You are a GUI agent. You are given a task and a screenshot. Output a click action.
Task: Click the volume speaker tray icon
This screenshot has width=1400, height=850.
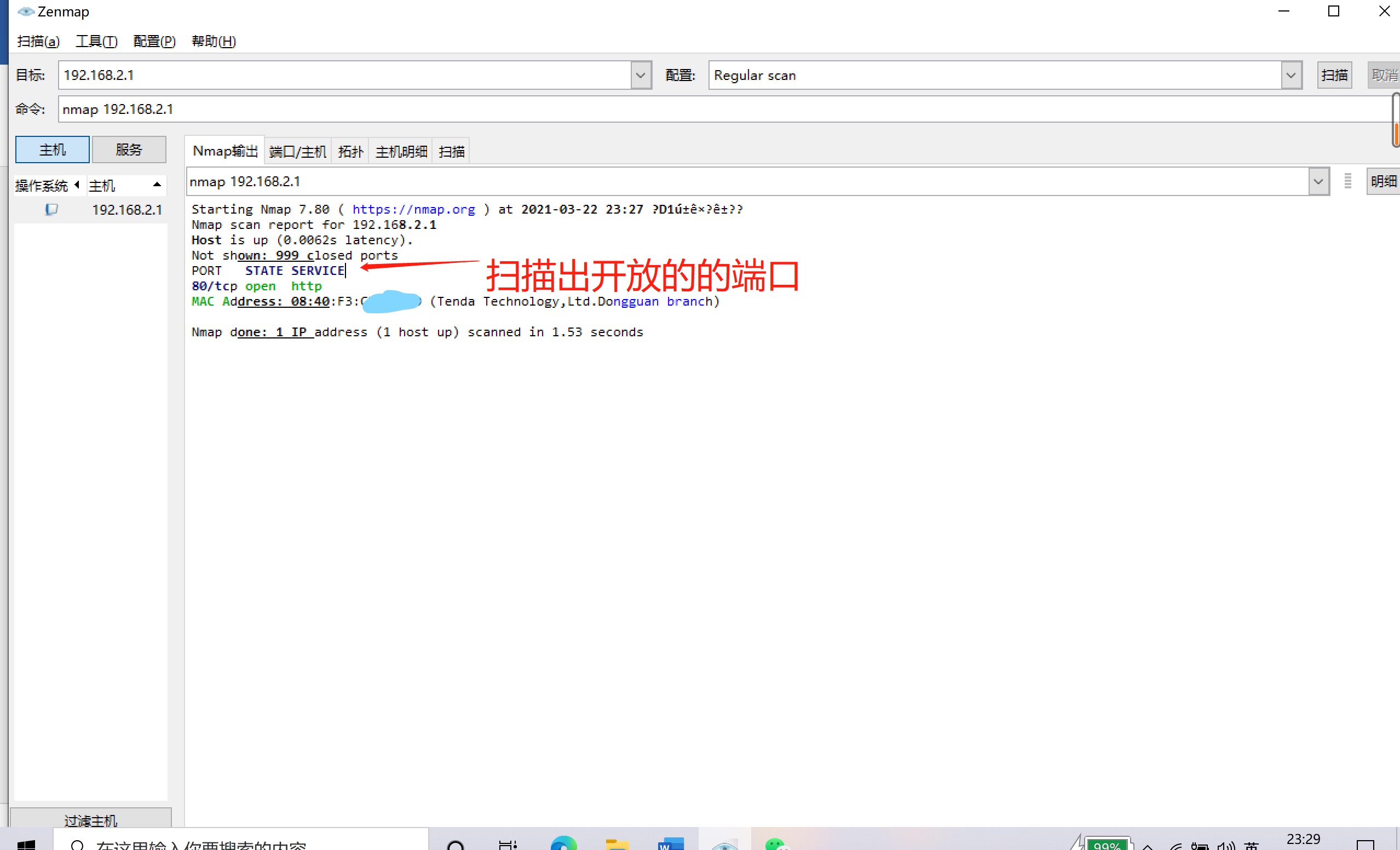[1226, 846]
